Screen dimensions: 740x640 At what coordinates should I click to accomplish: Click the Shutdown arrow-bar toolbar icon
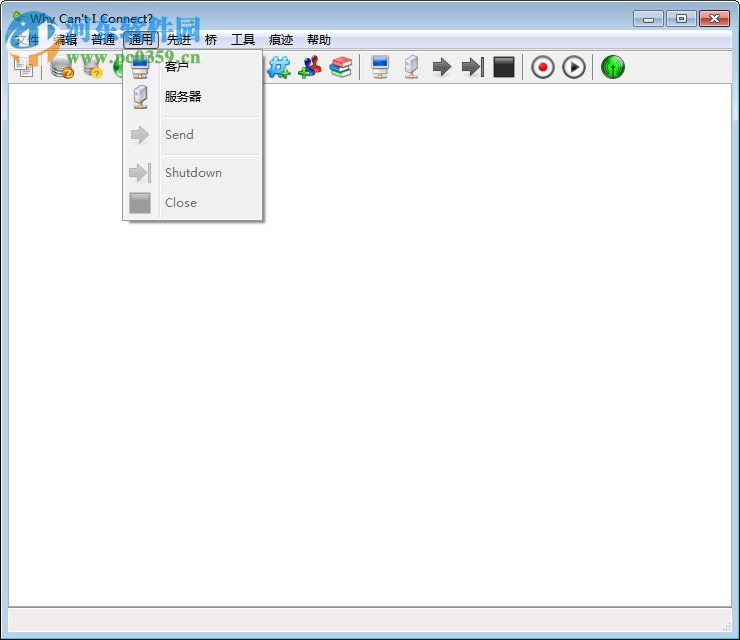point(473,67)
